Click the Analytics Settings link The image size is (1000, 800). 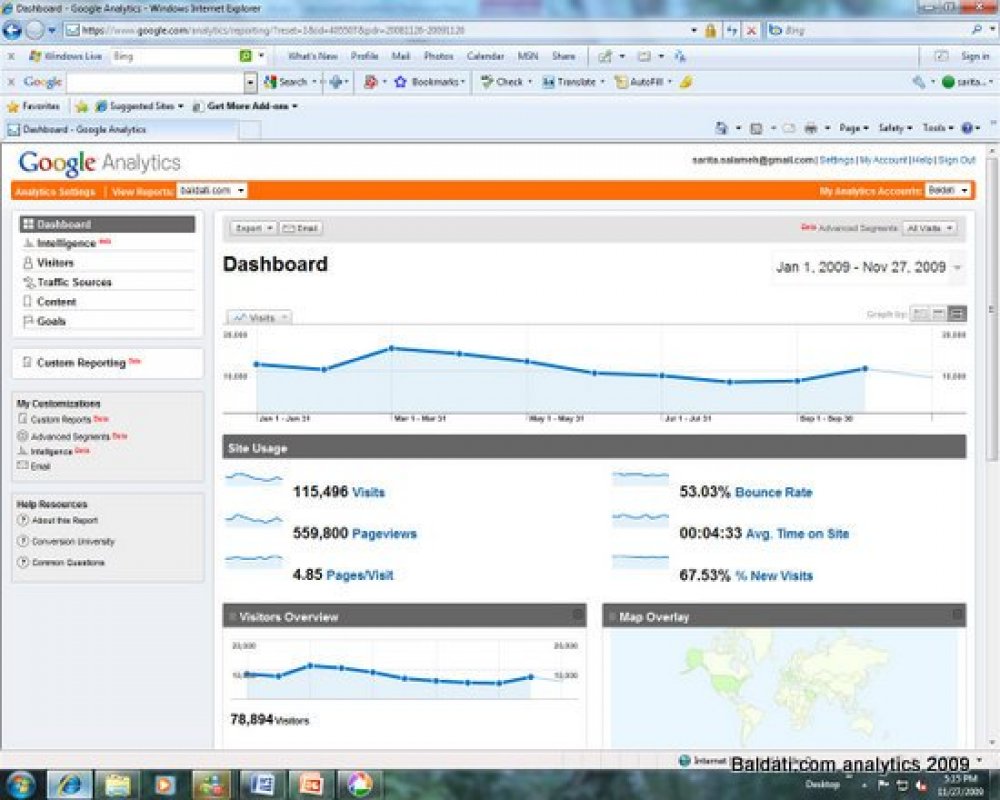pyautogui.click(x=55, y=191)
